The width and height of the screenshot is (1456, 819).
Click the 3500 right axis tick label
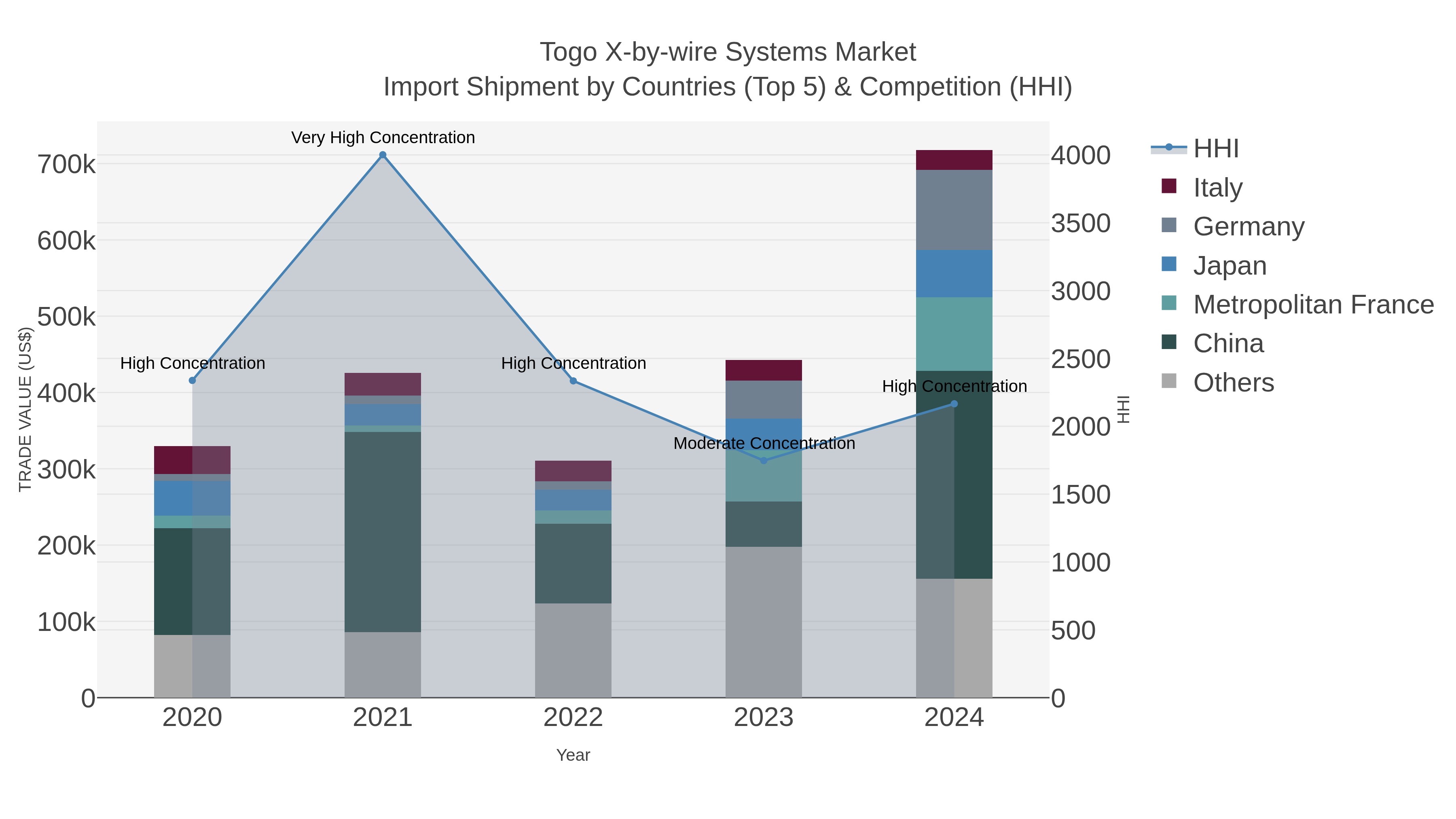coord(1081,223)
